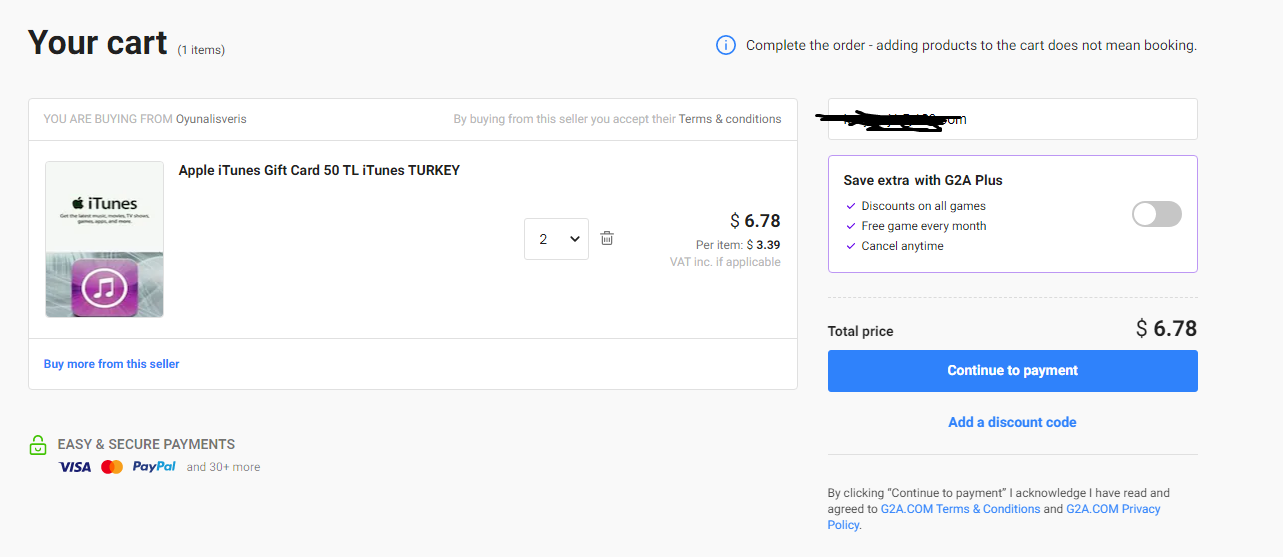This screenshot has height=557, width=1283.
Task: Click the VISA logo
Action: point(75,467)
